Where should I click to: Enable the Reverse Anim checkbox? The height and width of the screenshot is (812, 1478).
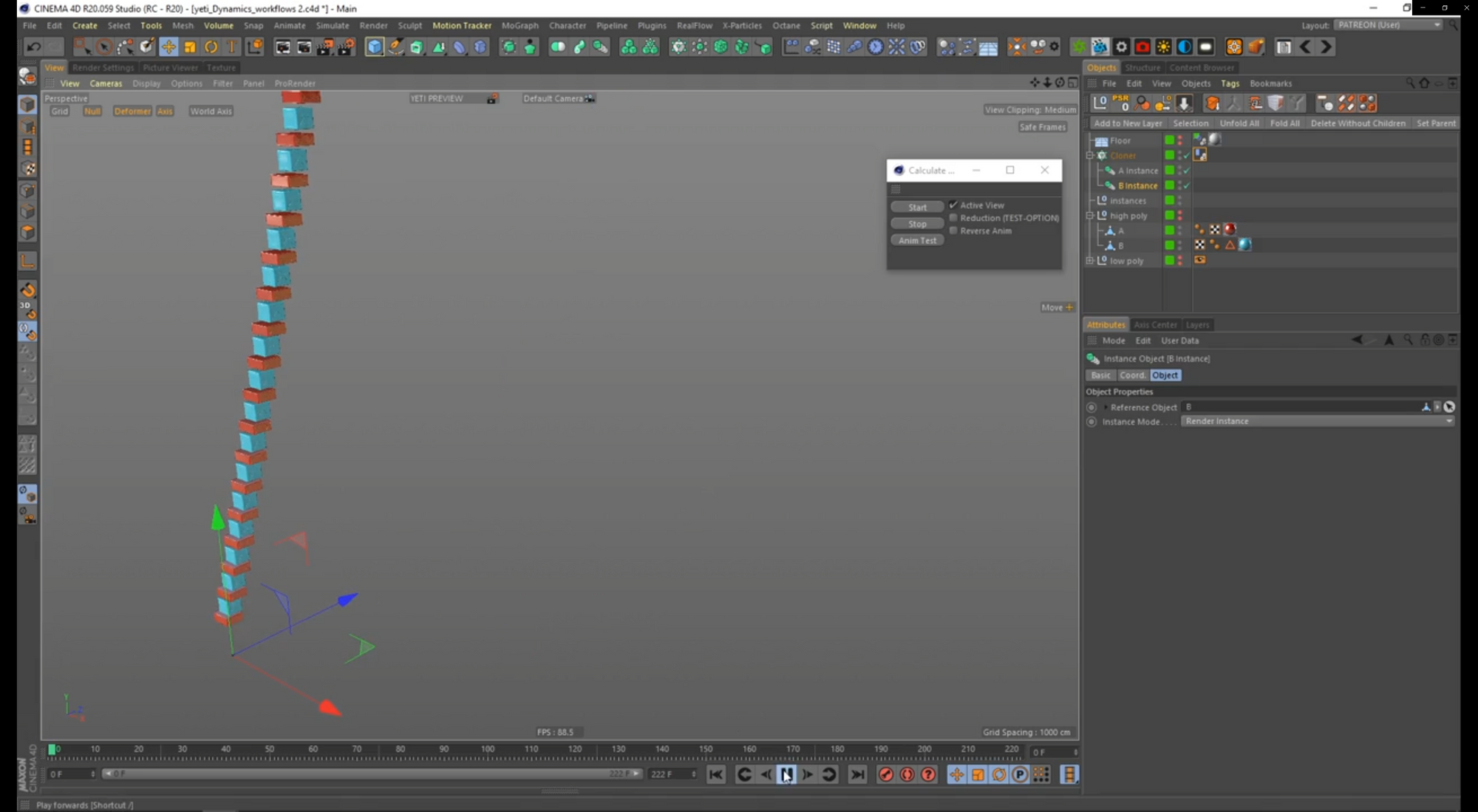click(x=953, y=231)
